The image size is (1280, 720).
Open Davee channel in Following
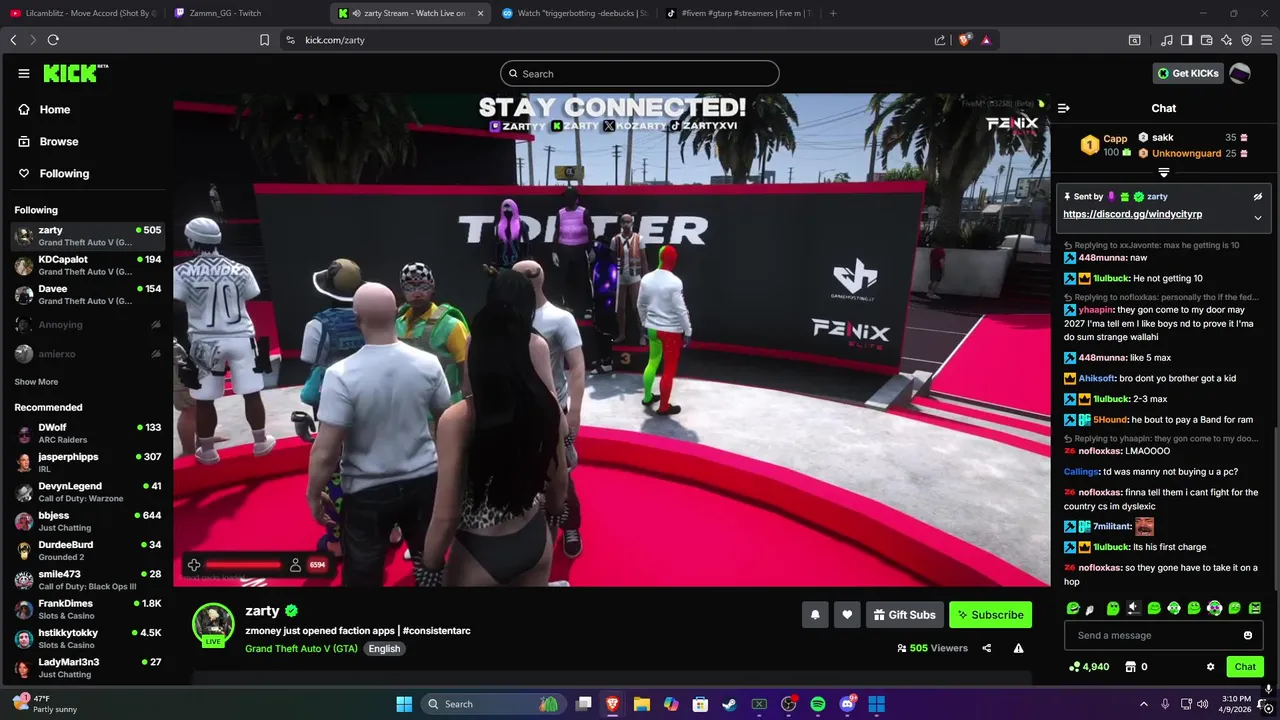(x=87, y=294)
